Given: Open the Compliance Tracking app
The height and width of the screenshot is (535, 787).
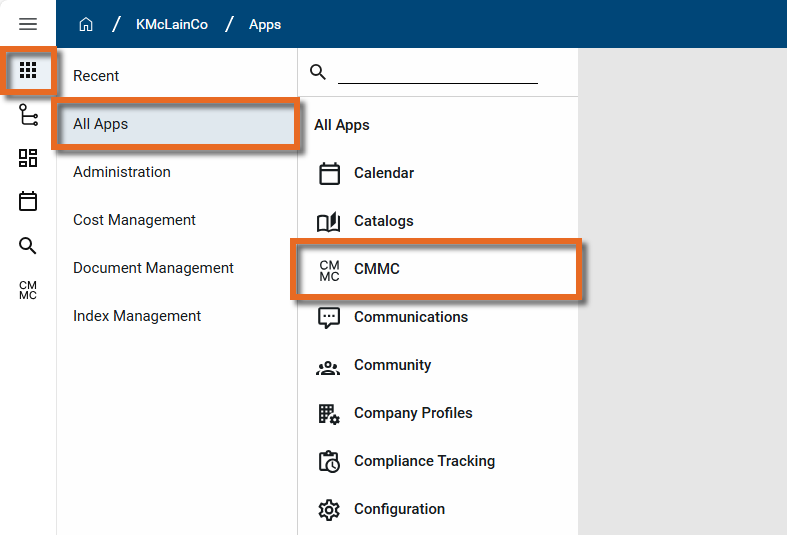Looking at the screenshot, I should tap(424, 461).
